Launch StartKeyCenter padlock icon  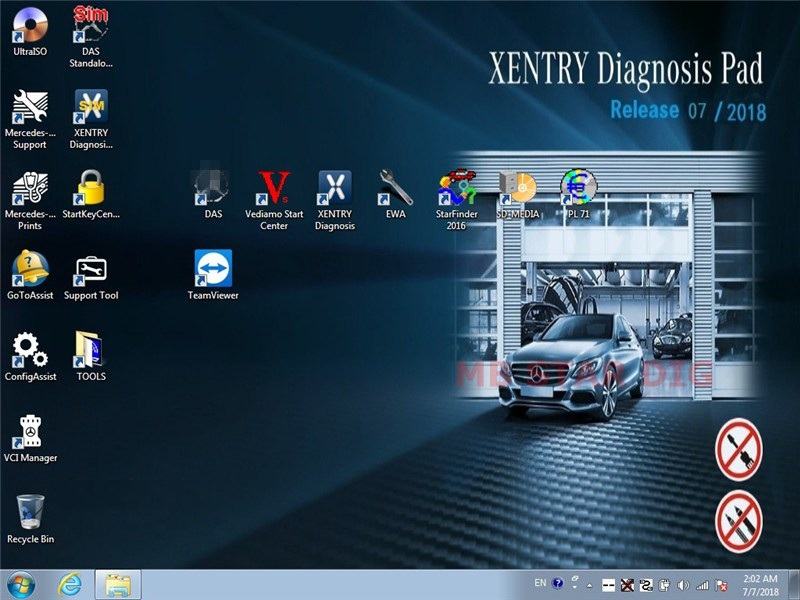(91, 188)
